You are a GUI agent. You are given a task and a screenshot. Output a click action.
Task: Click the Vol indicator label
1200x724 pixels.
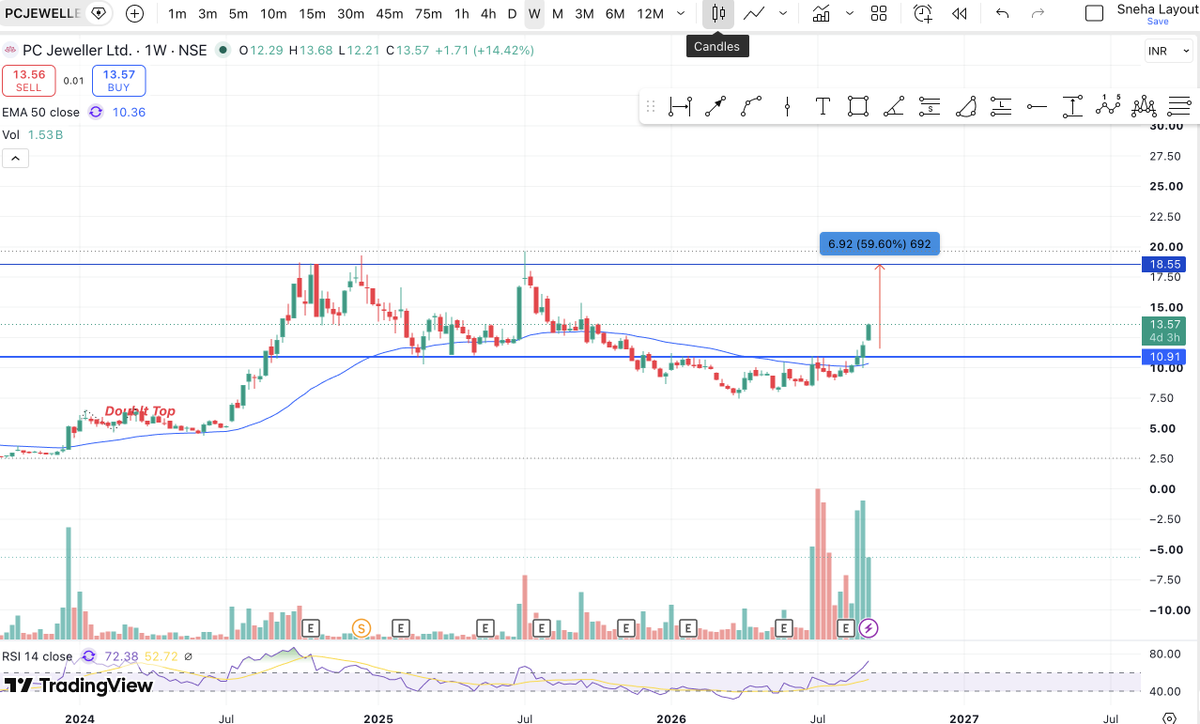(11, 134)
